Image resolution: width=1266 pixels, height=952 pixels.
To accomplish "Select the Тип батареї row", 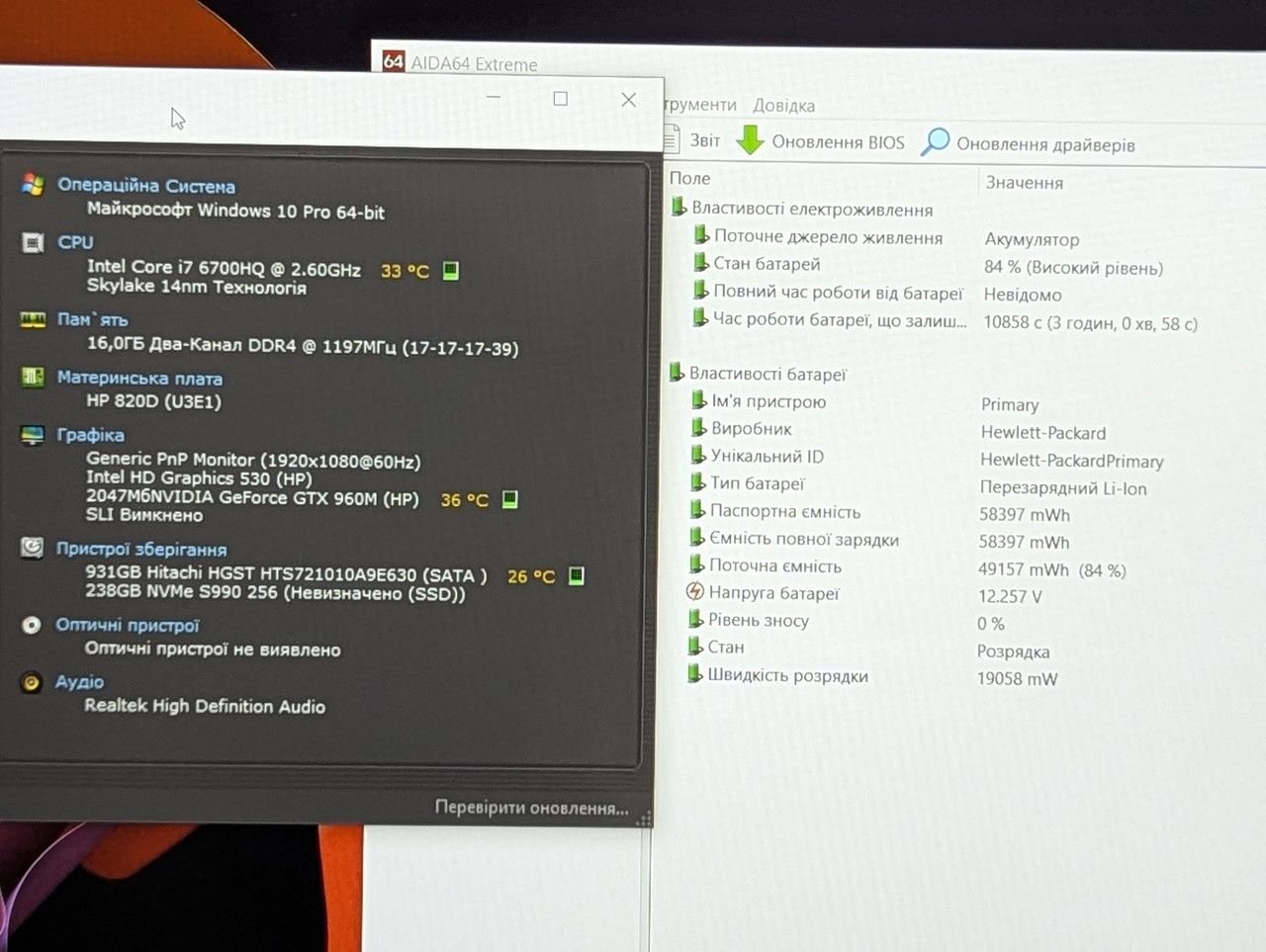I will point(747,483).
